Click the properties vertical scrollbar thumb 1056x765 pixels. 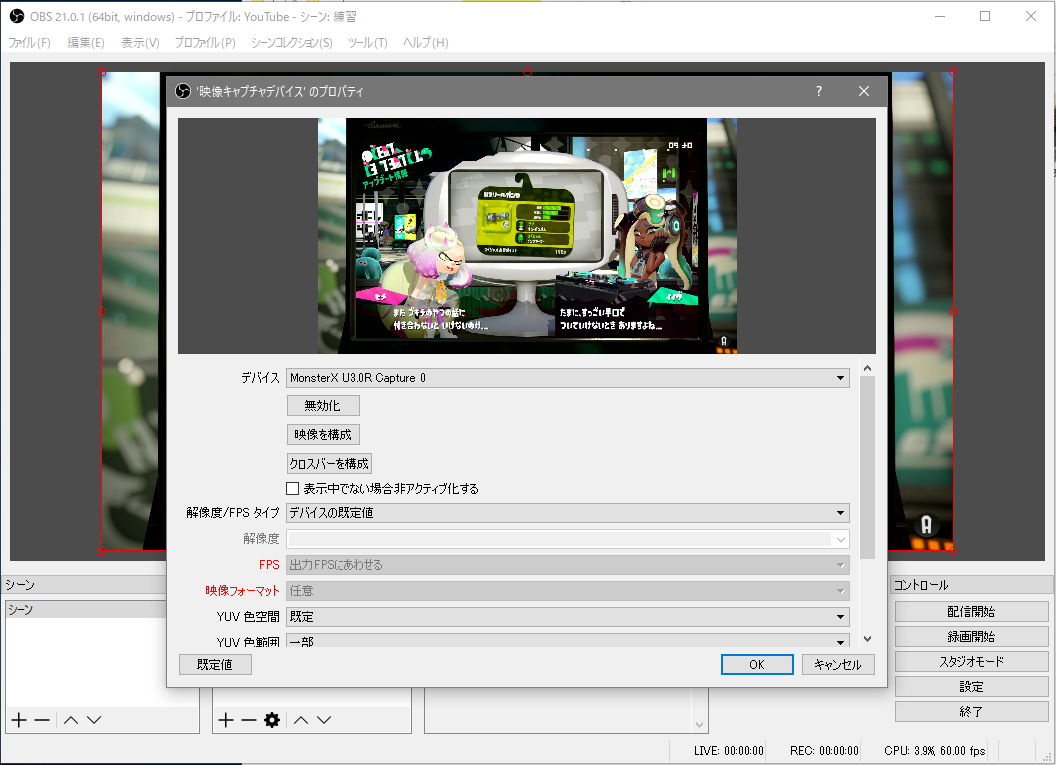867,467
